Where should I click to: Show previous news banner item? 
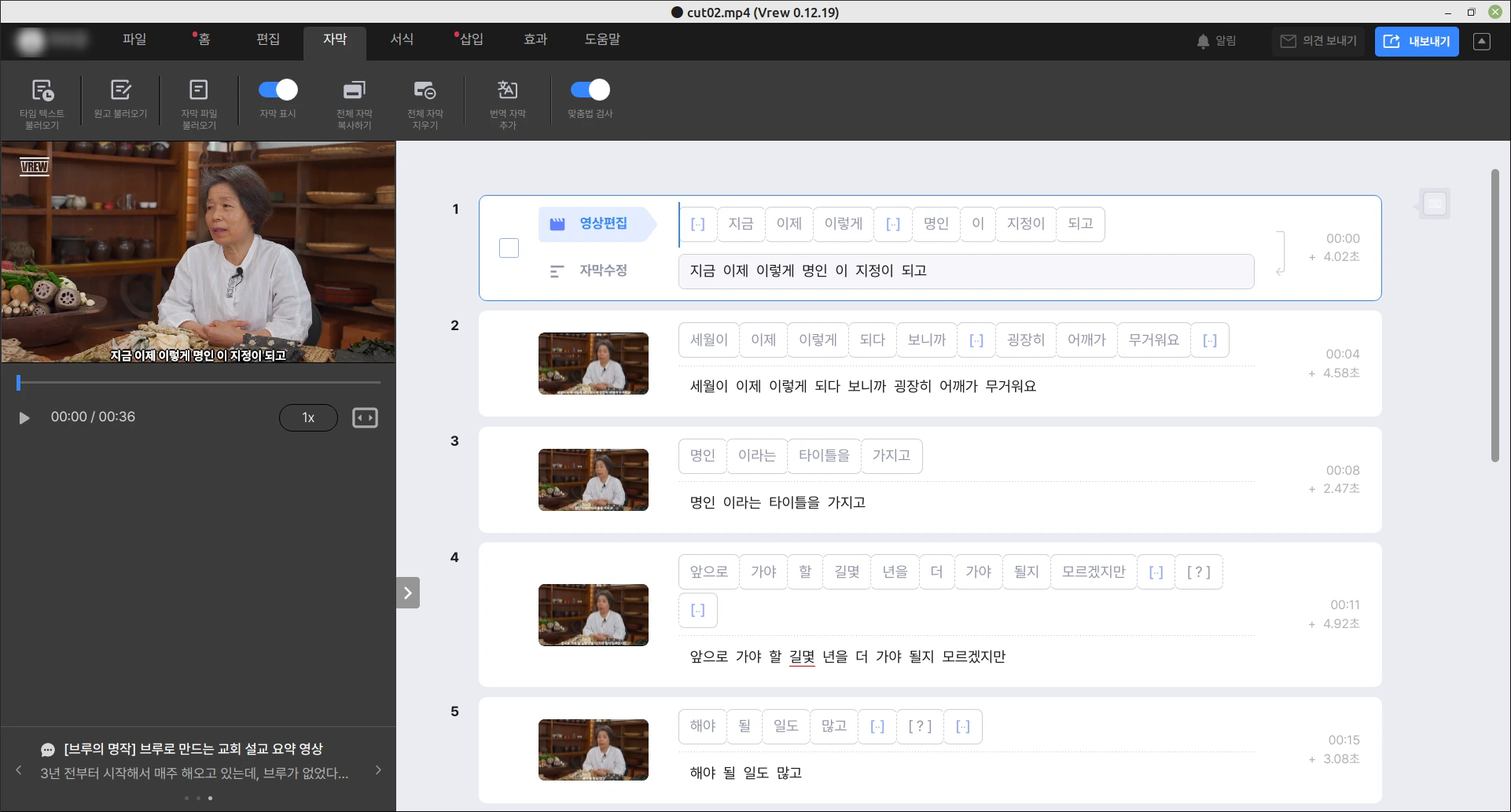(x=19, y=770)
